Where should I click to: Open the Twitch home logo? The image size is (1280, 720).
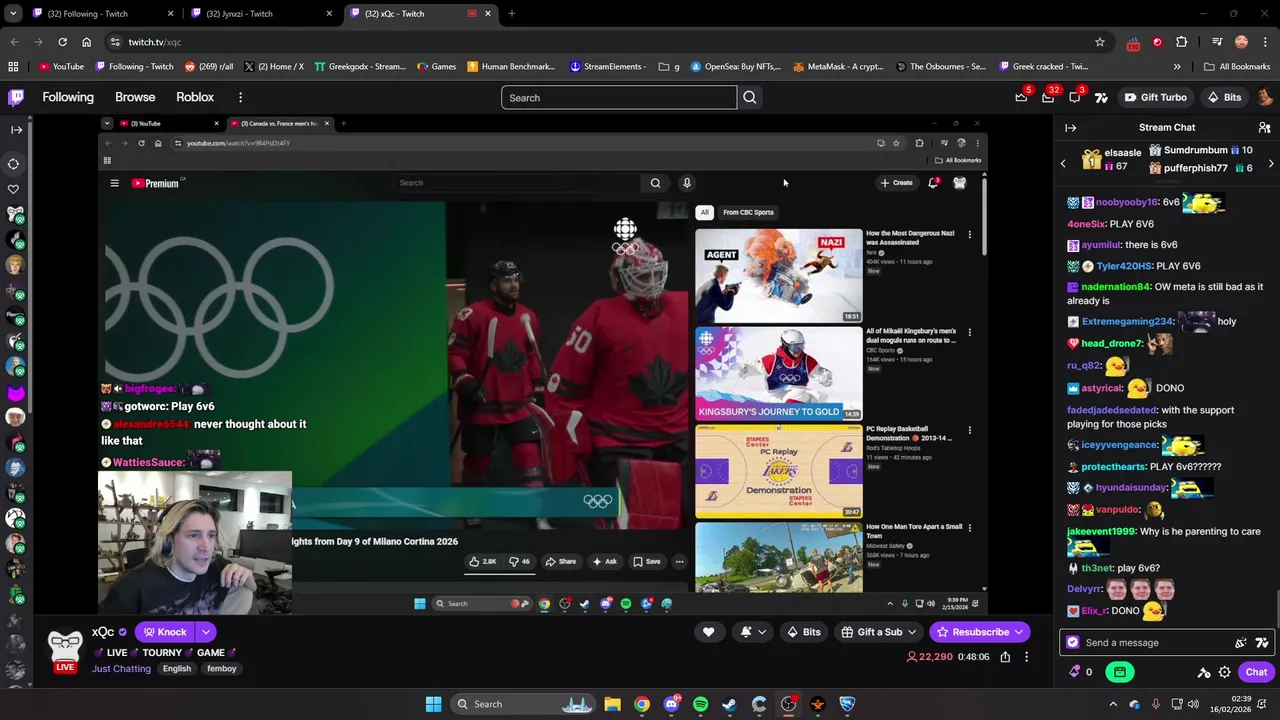point(16,97)
